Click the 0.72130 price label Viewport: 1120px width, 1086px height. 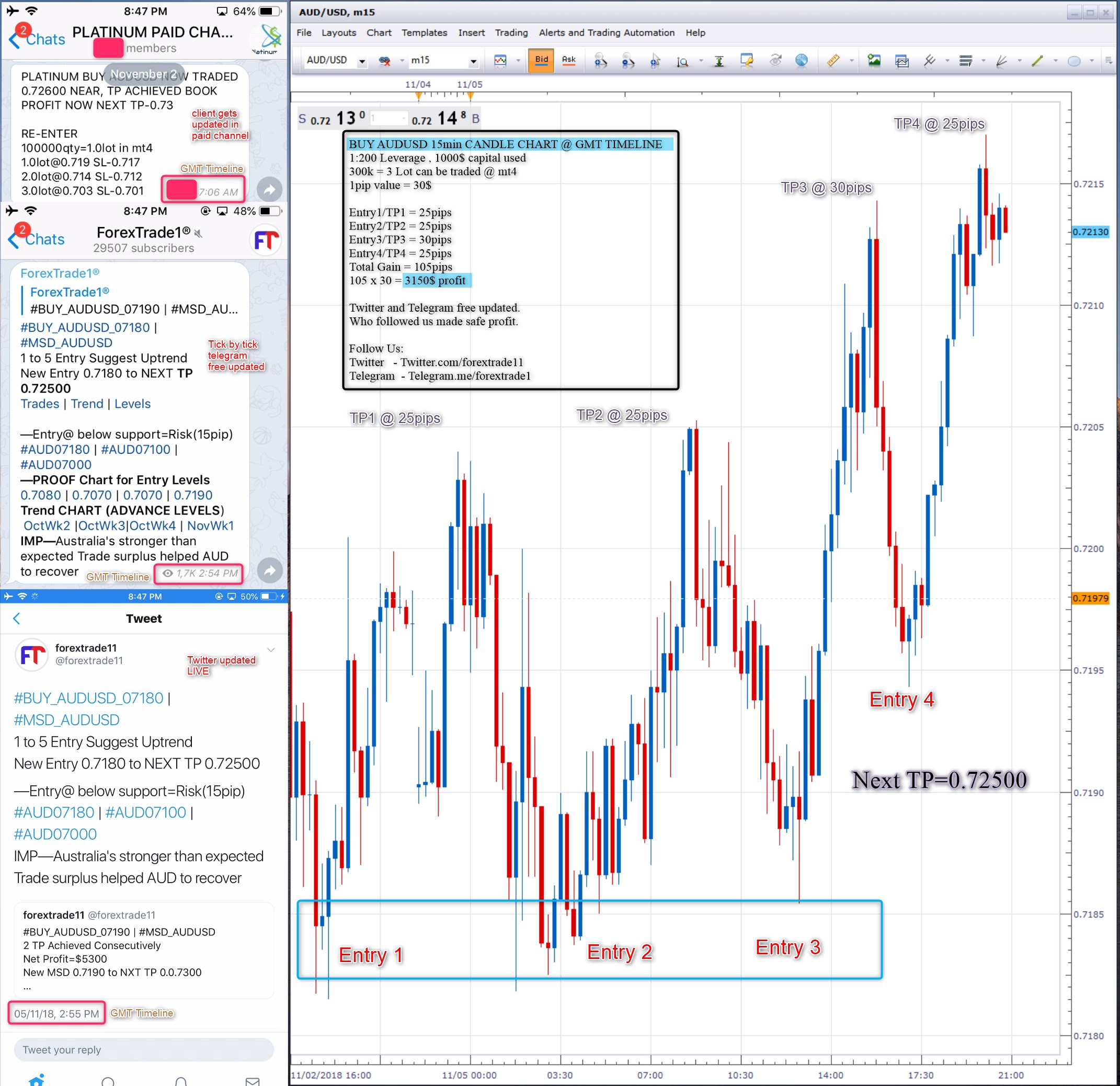point(1090,232)
